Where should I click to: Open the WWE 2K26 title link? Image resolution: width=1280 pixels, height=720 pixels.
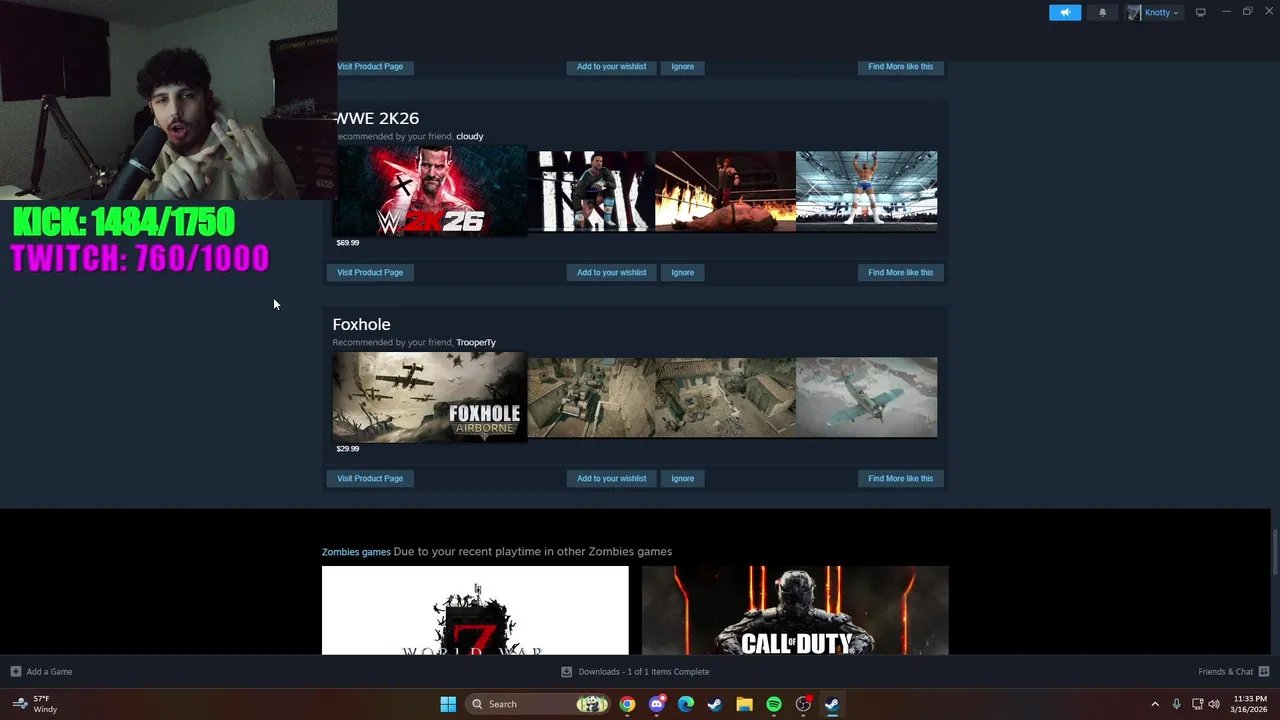pos(378,118)
